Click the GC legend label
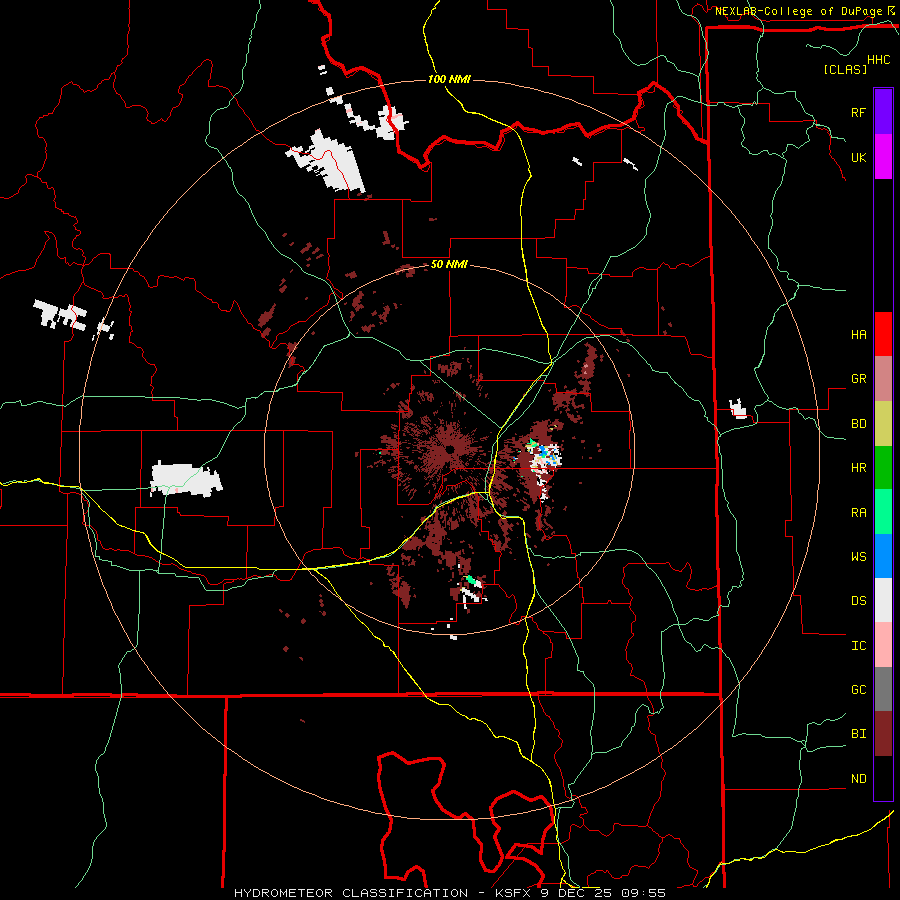This screenshot has width=900, height=900. (858, 689)
